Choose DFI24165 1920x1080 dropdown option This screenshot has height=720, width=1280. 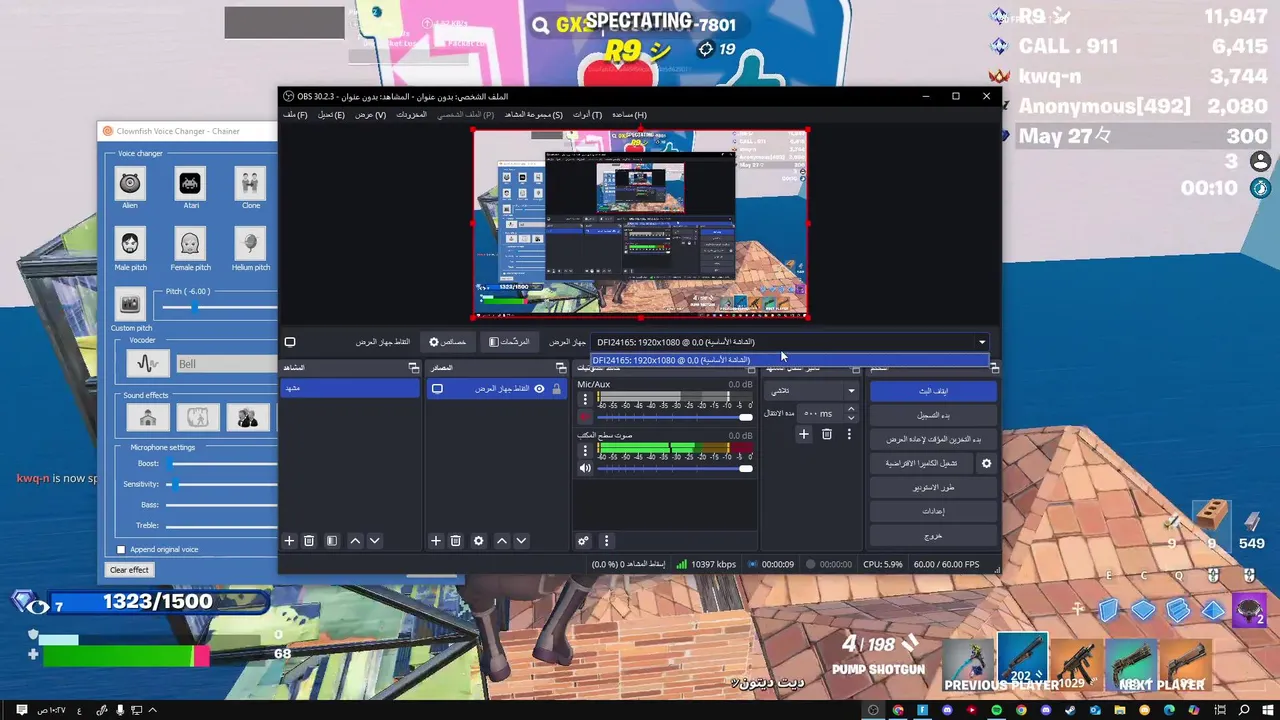tap(790, 360)
